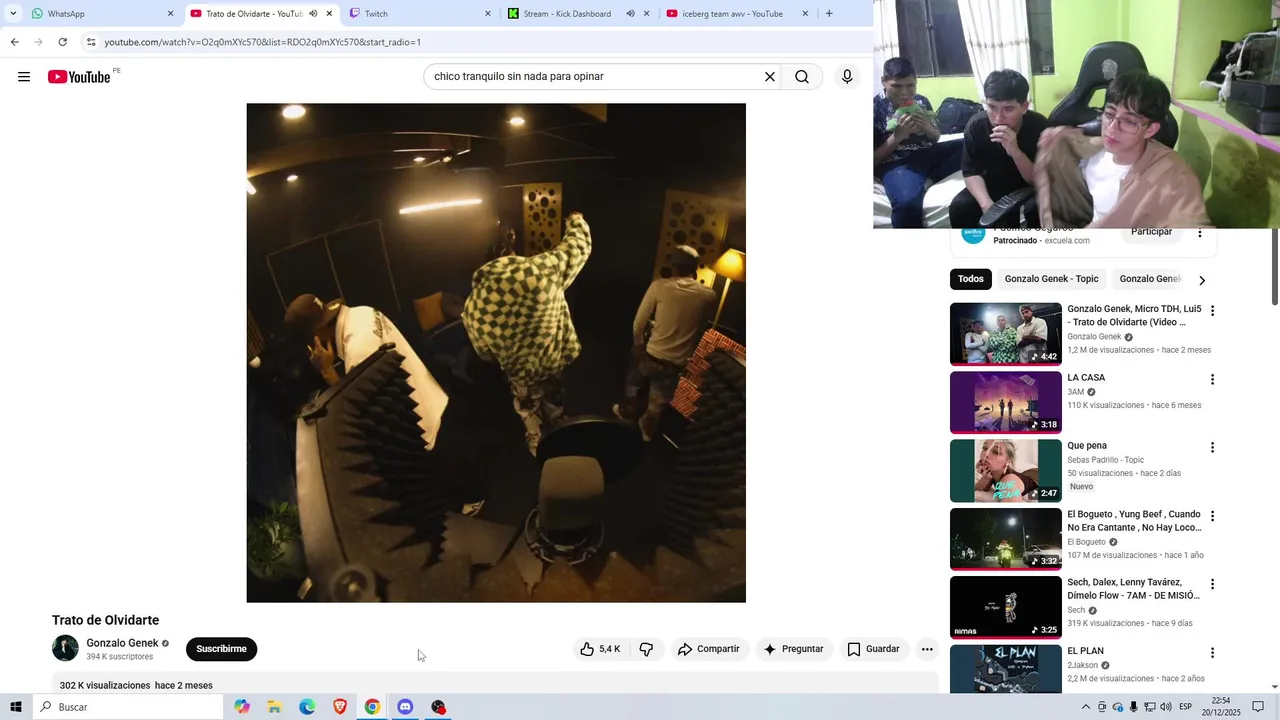Screen dimensions: 1280x720
Task: Click the main video player
Action: [496, 353]
